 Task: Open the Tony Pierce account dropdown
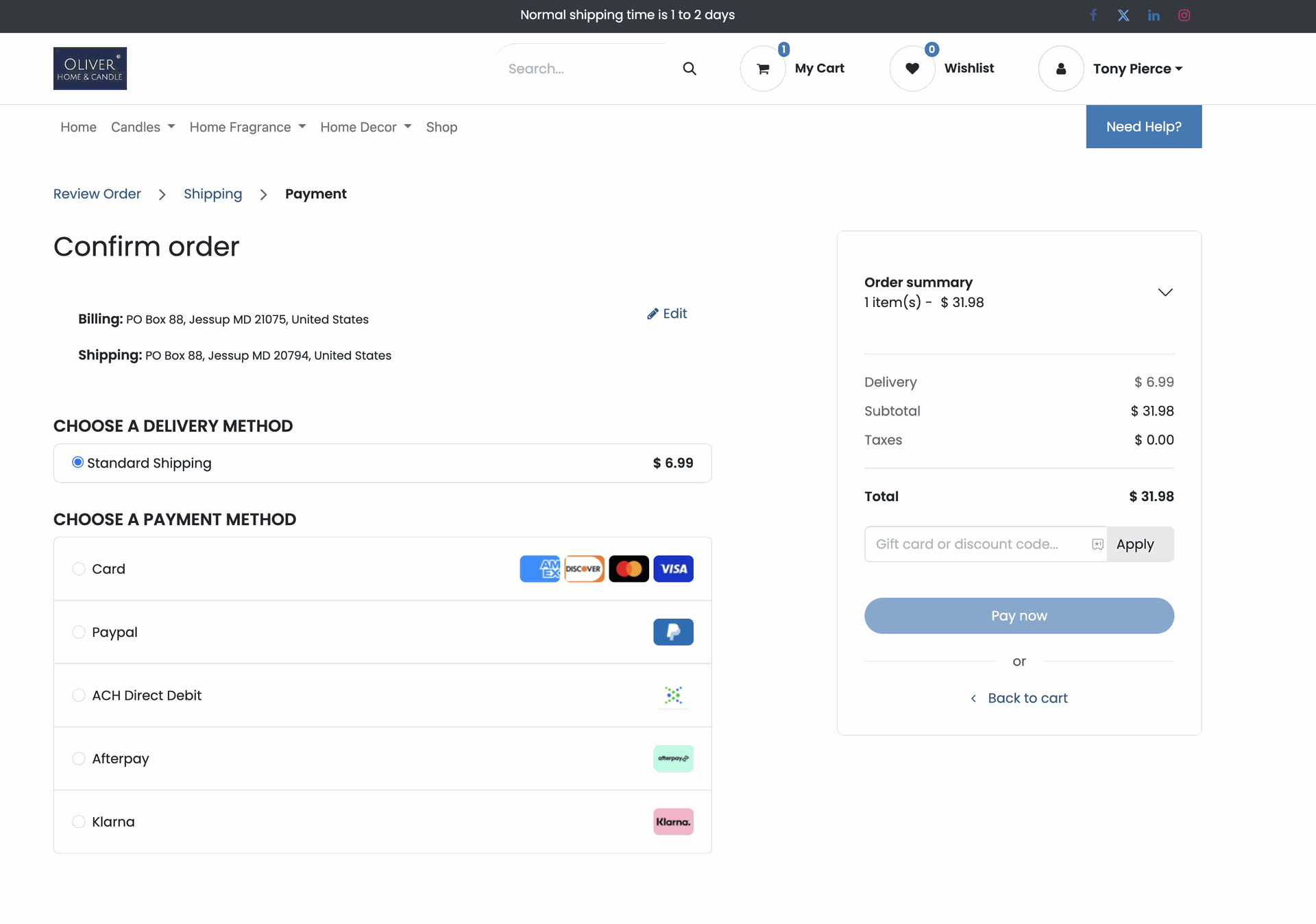coord(1137,69)
